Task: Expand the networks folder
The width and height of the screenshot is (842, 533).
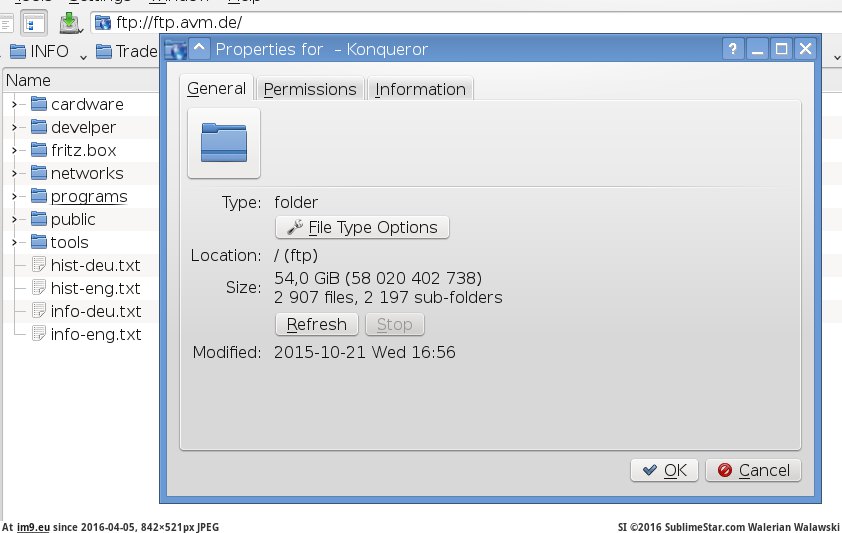Action: (14, 173)
